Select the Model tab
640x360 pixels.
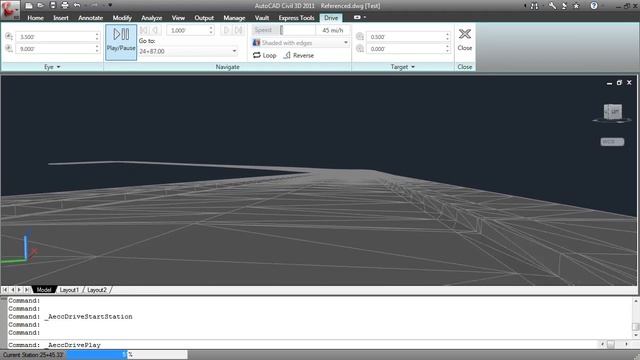point(44,290)
